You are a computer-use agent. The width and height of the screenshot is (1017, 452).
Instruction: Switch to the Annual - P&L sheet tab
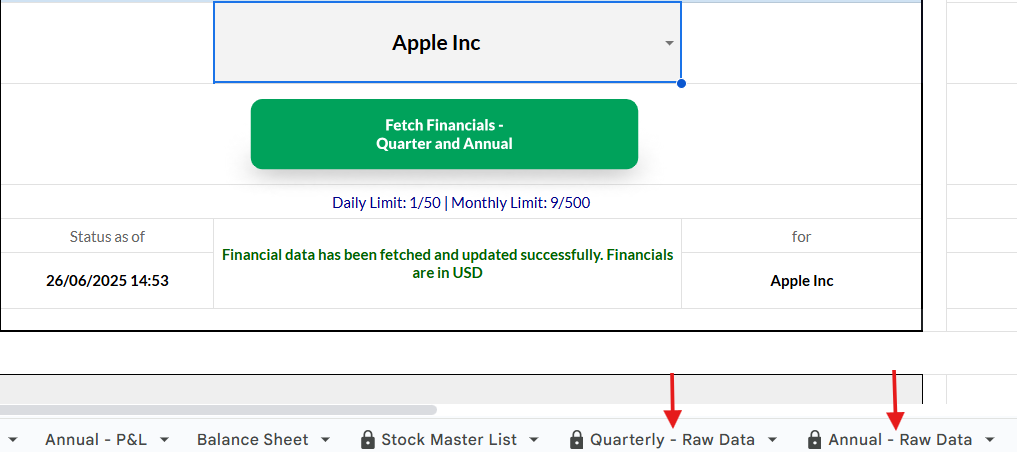click(x=96, y=440)
